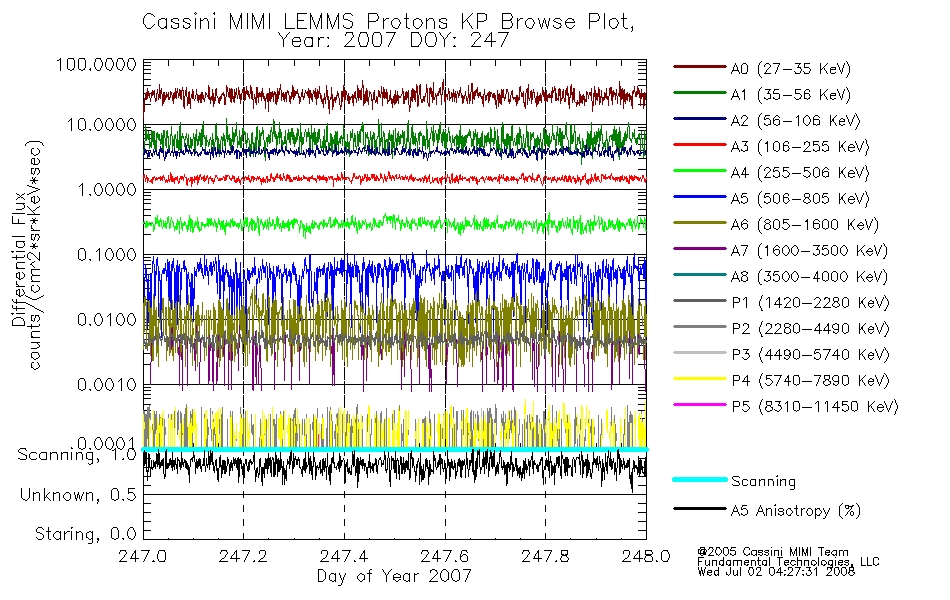Click the navy A2 legend line
This screenshot has width=950, height=600.
tap(700, 119)
